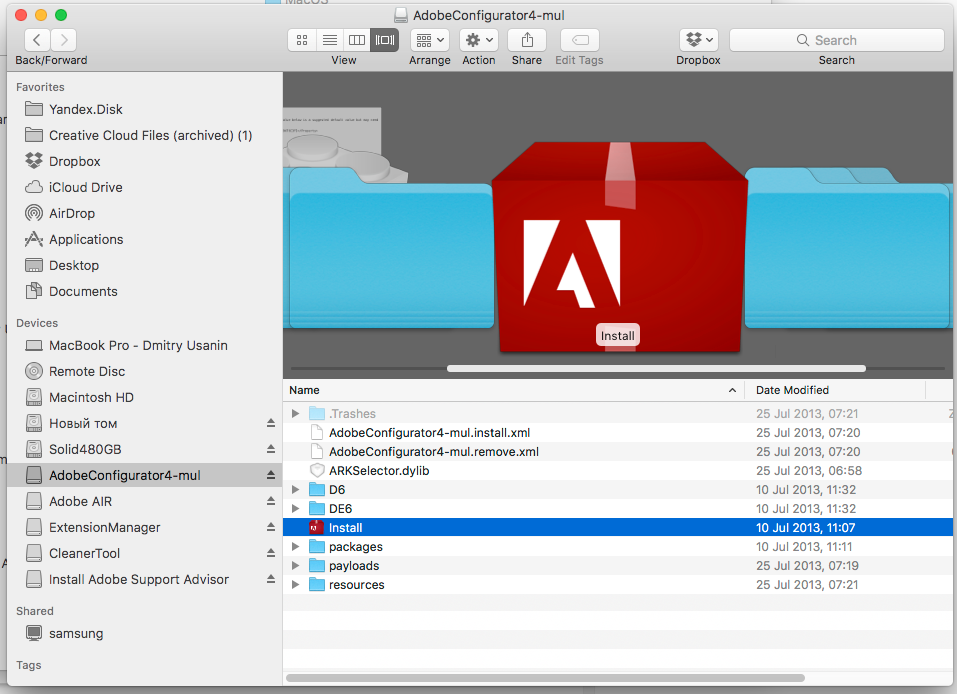Eject the CleanerTool disk

click(270, 554)
